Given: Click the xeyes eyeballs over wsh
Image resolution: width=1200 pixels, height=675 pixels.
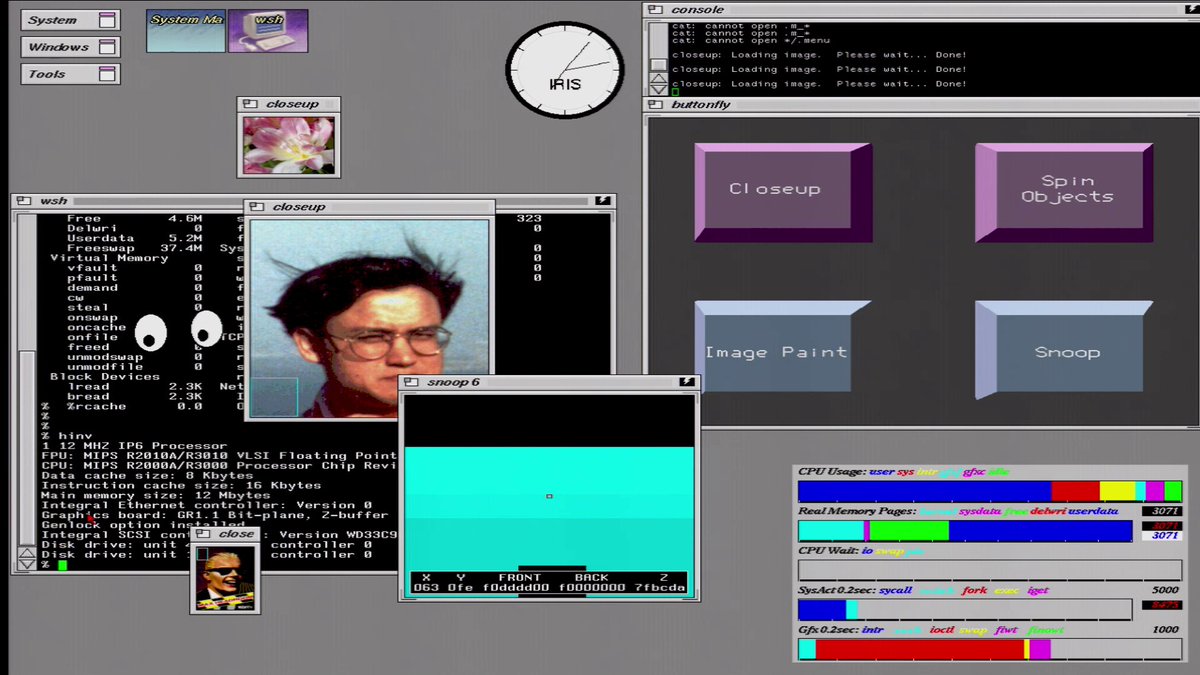Looking at the screenshot, I should click(x=178, y=330).
